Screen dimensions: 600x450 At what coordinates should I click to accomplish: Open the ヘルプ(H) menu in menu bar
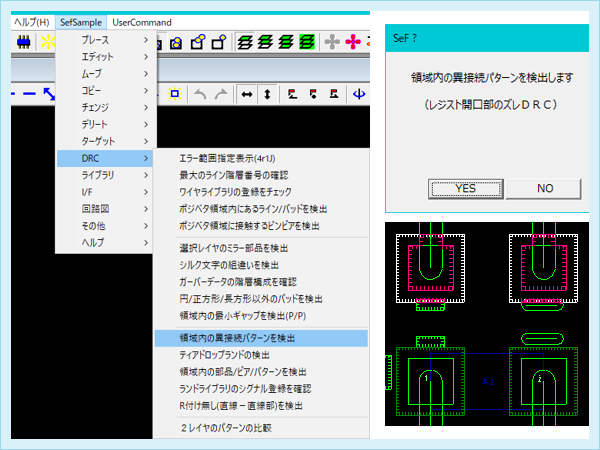coord(30,22)
